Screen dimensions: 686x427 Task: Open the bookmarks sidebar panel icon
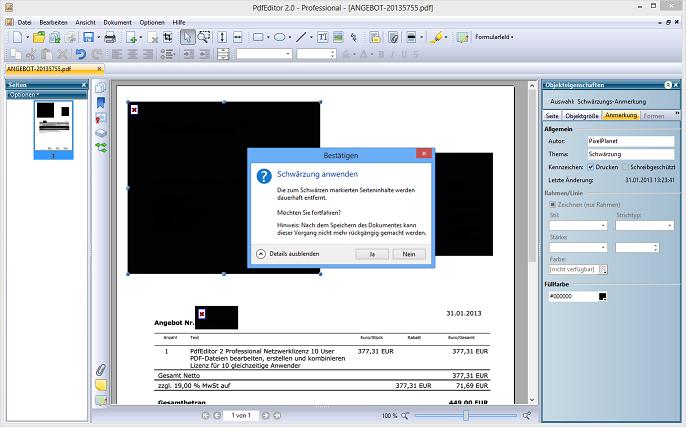click(101, 103)
